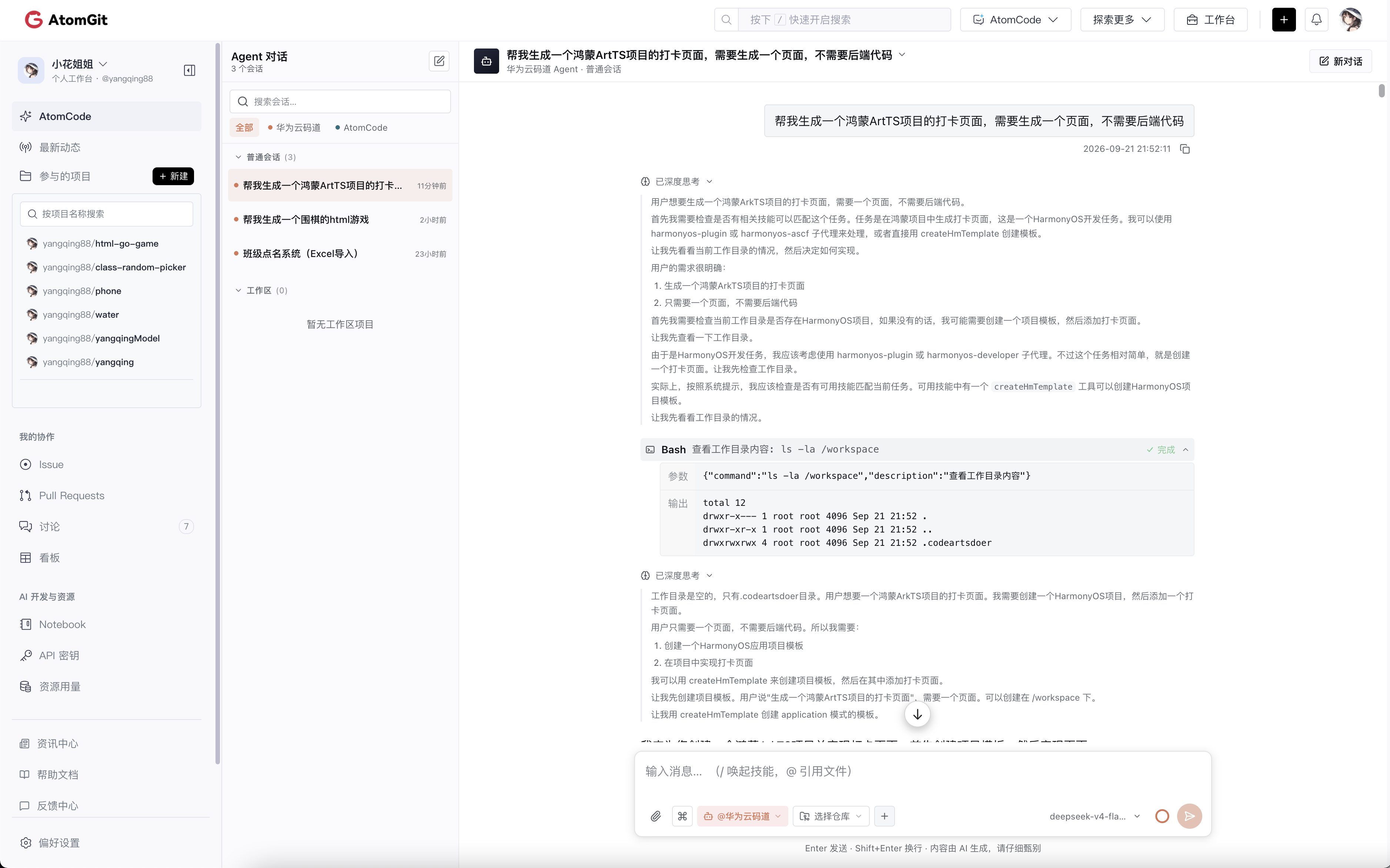Focus the 搜索会话 search field
This screenshot has height=868, width=1390.
[340, 101]
